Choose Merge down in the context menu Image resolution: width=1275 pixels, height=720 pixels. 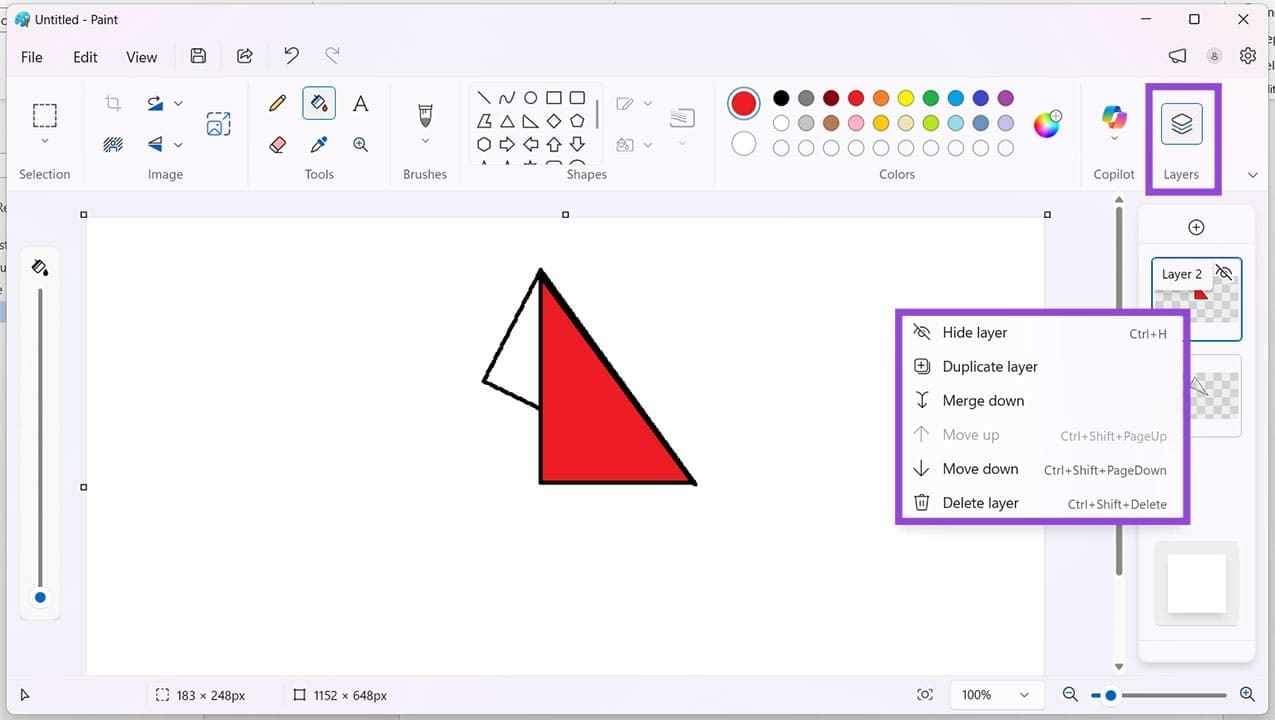point(983,400)
